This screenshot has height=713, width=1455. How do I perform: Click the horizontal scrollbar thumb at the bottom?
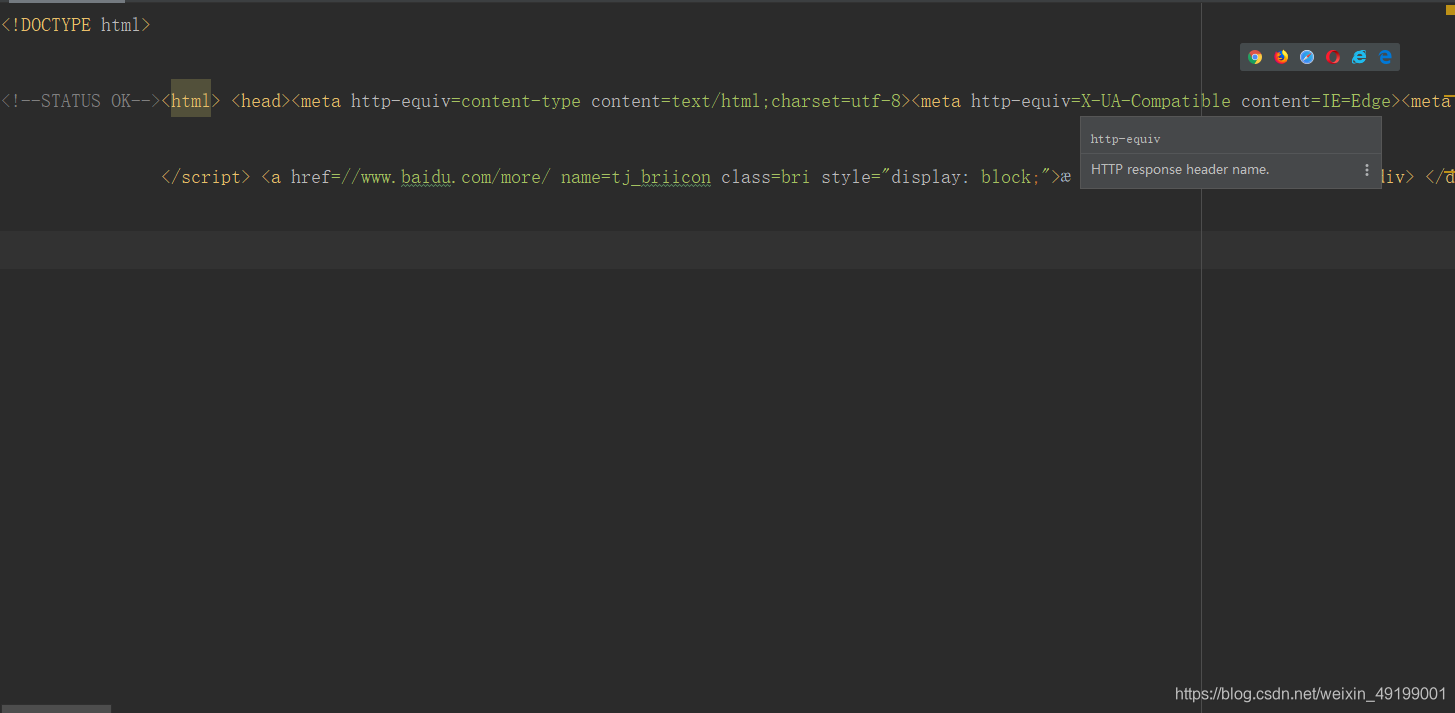click(x=55, y=709)
